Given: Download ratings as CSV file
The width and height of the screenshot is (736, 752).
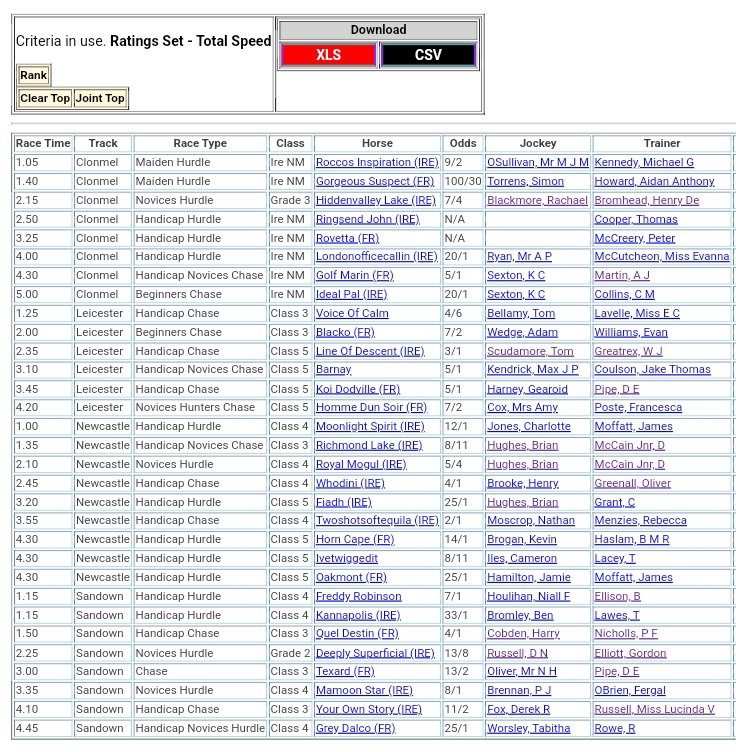Looking at the screenshot, I should pos(428,55).
